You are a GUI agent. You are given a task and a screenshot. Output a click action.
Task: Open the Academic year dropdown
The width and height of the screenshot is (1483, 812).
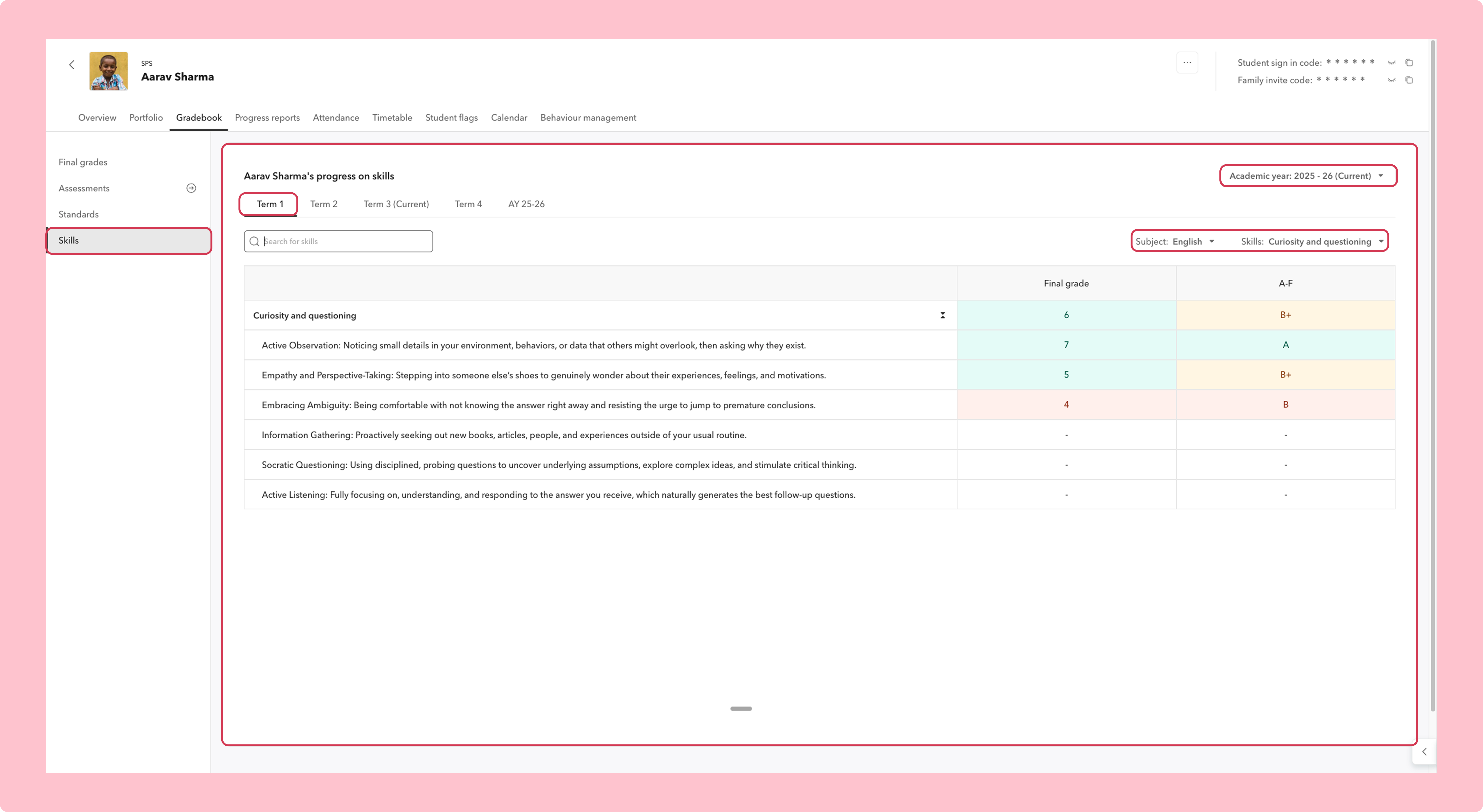[1308, 176]
